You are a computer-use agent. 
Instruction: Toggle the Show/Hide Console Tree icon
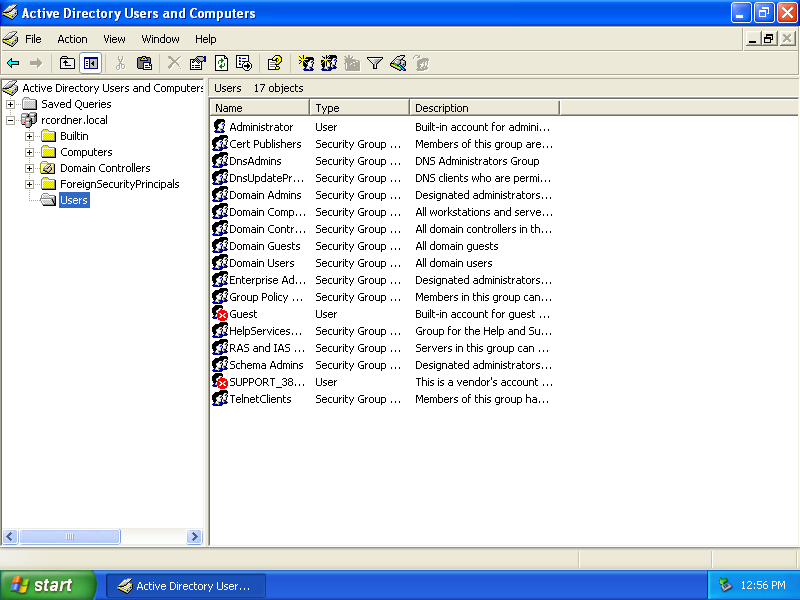point(91,63)
